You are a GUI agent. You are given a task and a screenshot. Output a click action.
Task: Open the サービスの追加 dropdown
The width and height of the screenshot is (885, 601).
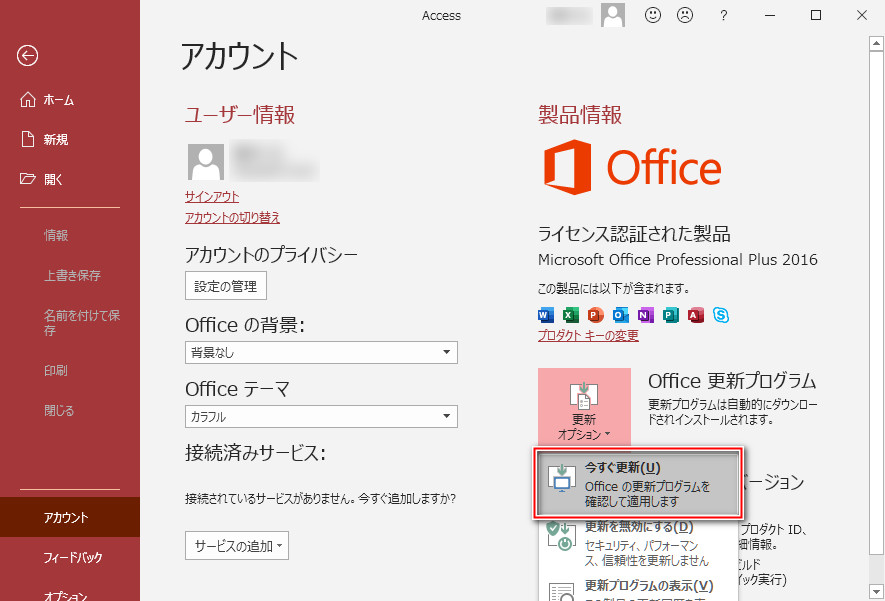pos(236,546)
